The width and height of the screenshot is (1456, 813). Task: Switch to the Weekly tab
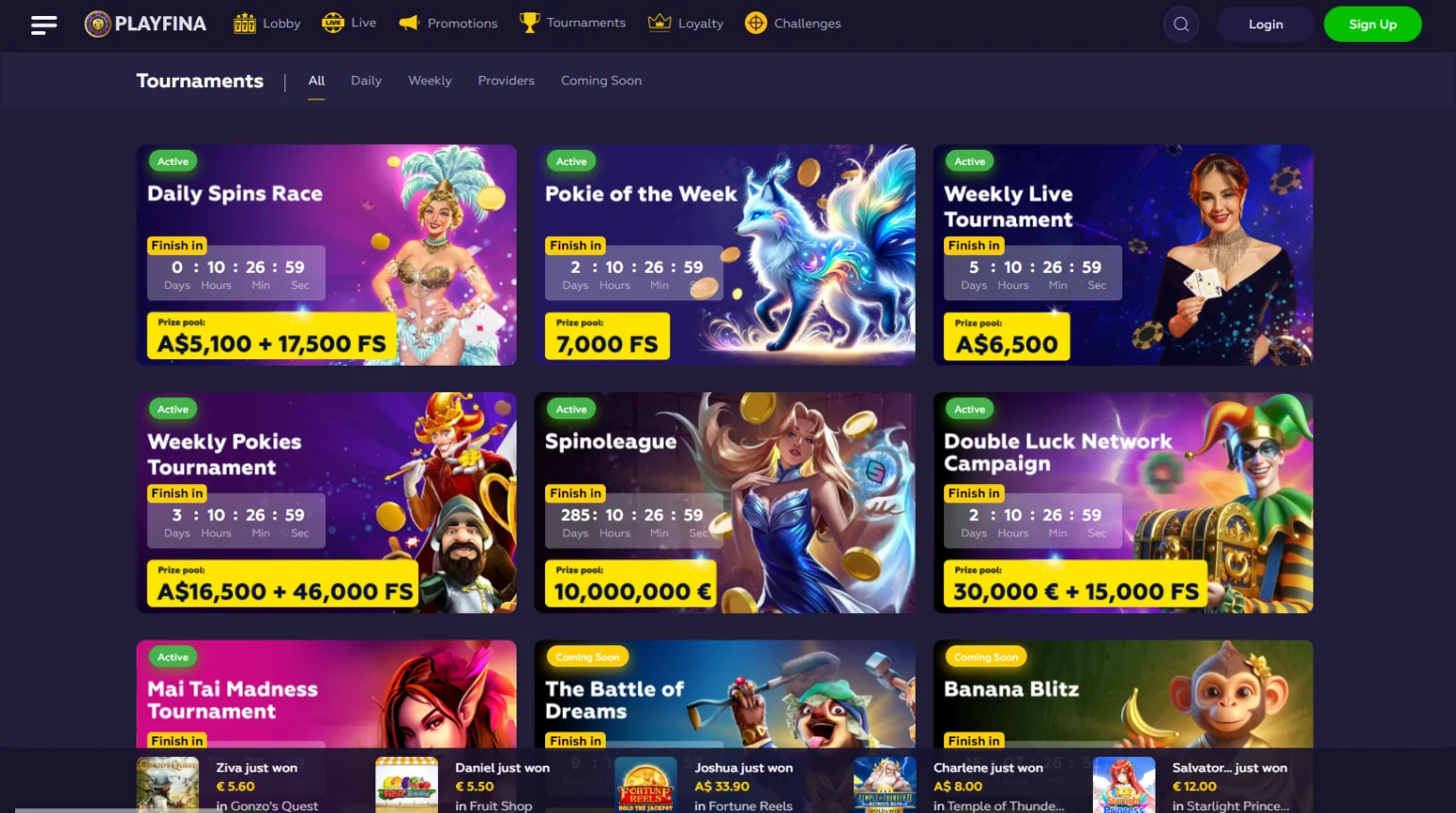[429, 81]
